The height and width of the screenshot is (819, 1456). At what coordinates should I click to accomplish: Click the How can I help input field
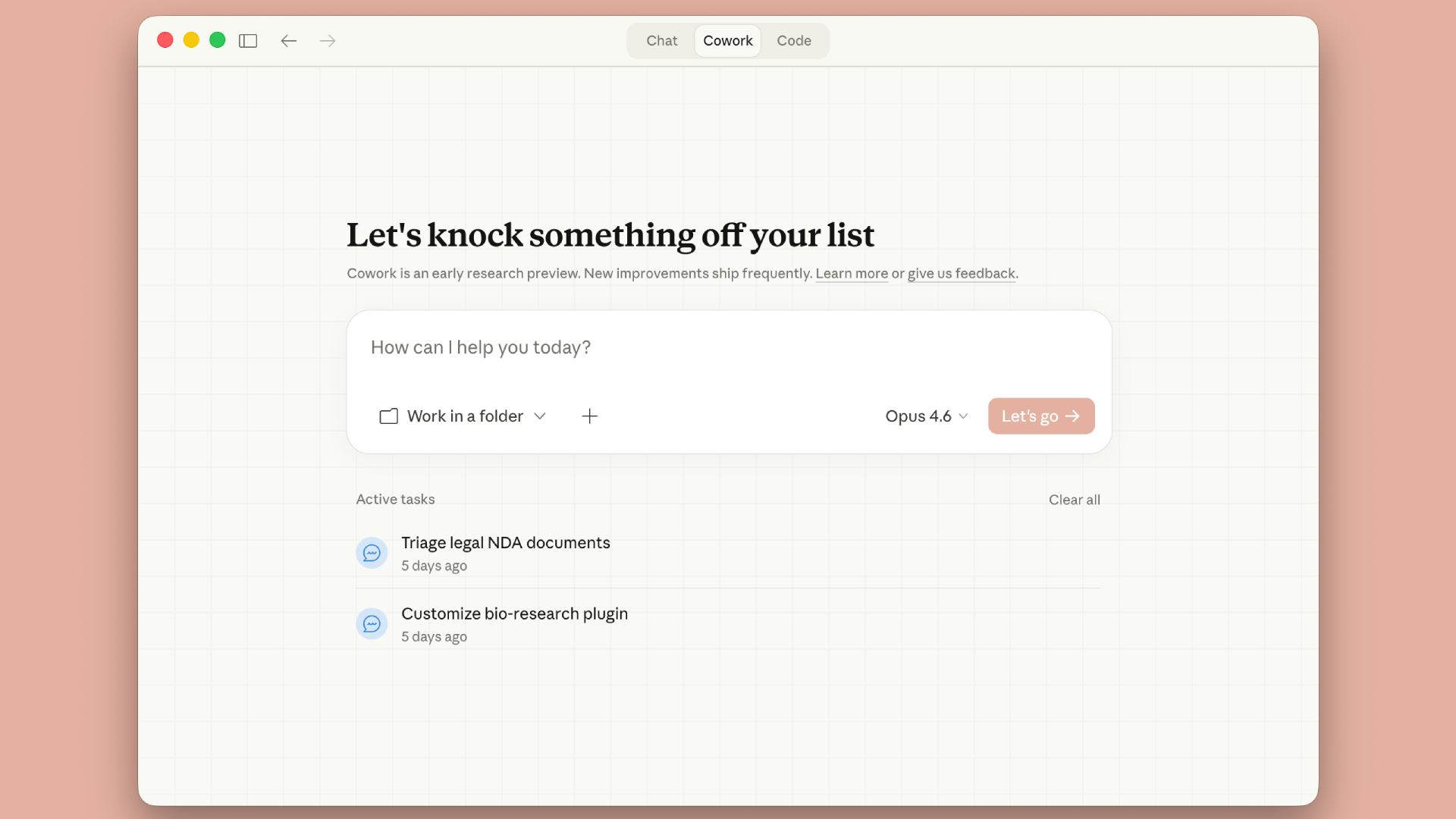(728, 348)
